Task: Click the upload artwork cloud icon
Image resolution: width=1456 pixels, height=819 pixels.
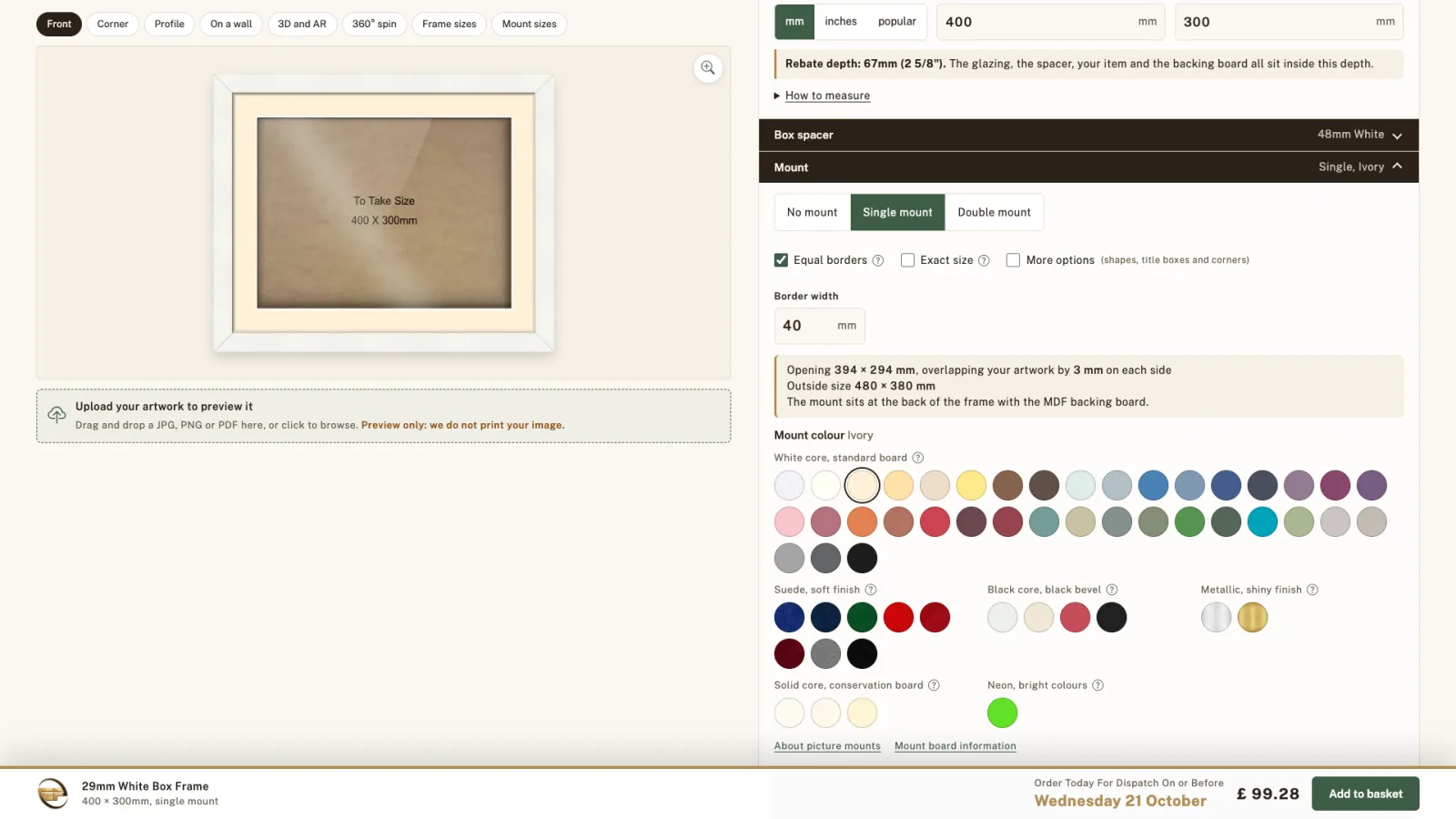Action: point(56,415)
